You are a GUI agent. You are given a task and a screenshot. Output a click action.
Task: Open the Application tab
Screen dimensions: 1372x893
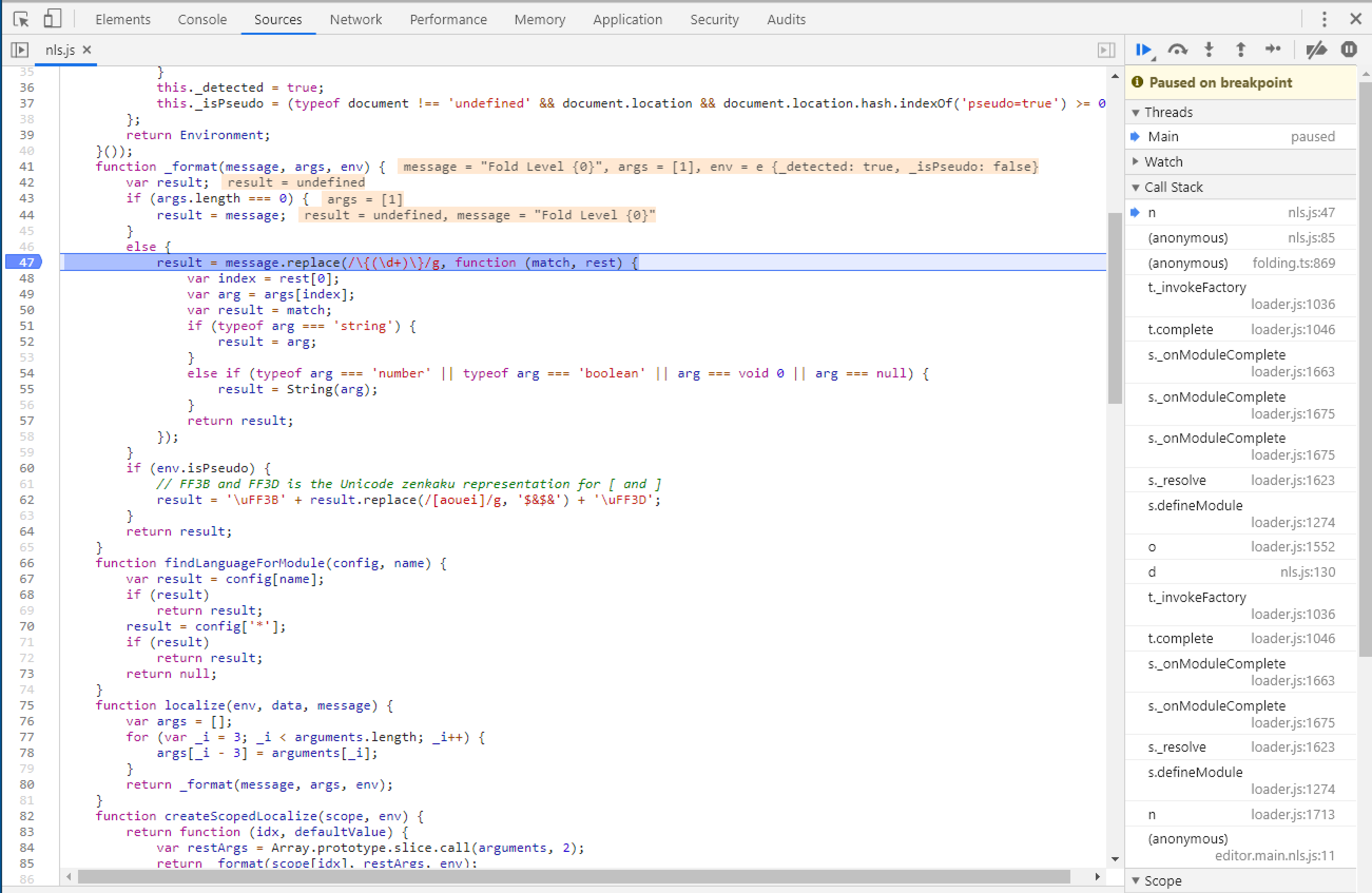[x=628, y=20]
